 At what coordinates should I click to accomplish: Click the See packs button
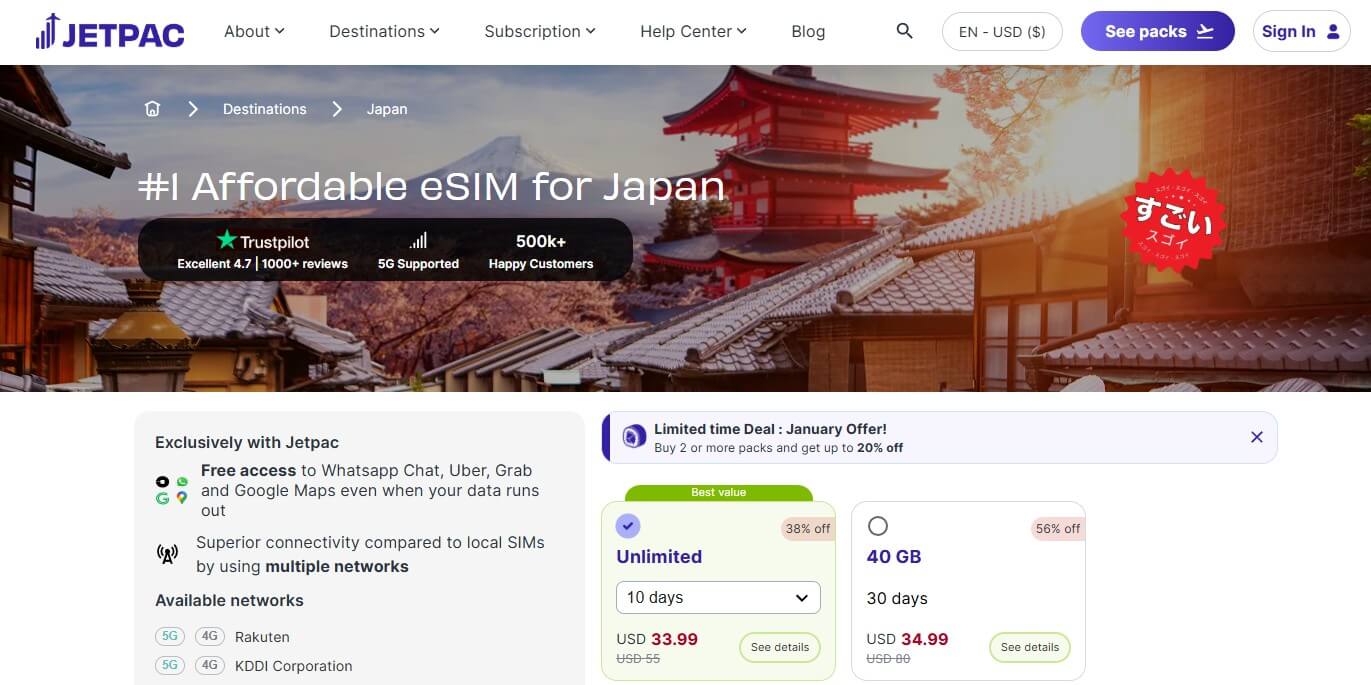[1157, 31]
